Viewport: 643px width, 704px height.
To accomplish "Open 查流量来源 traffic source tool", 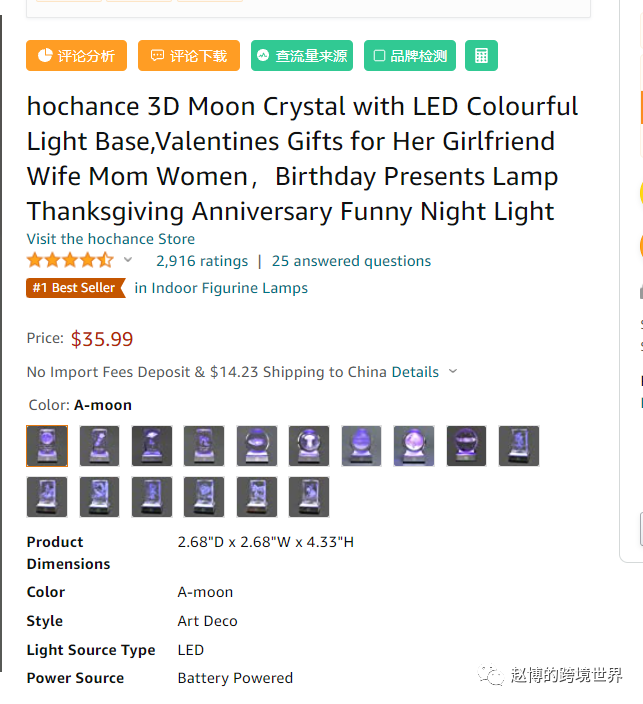I will point(302,56).
